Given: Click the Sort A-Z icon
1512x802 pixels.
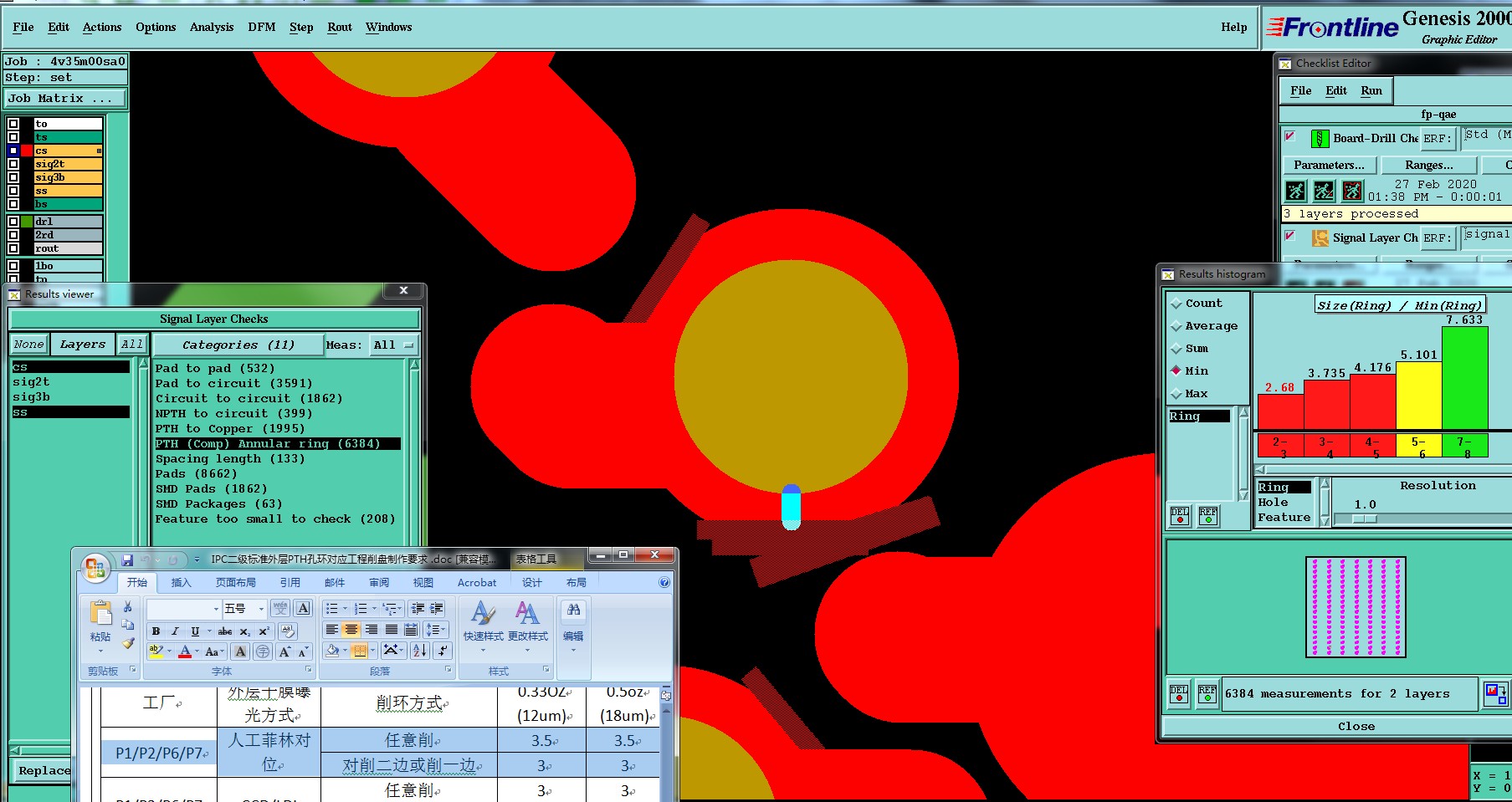Looking at the screenshot, I should (x=420, y=650).
